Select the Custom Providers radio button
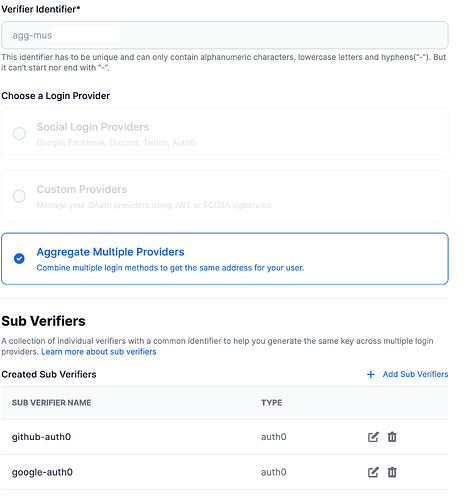Screen dimensions: 472x500 click(19, 196)
